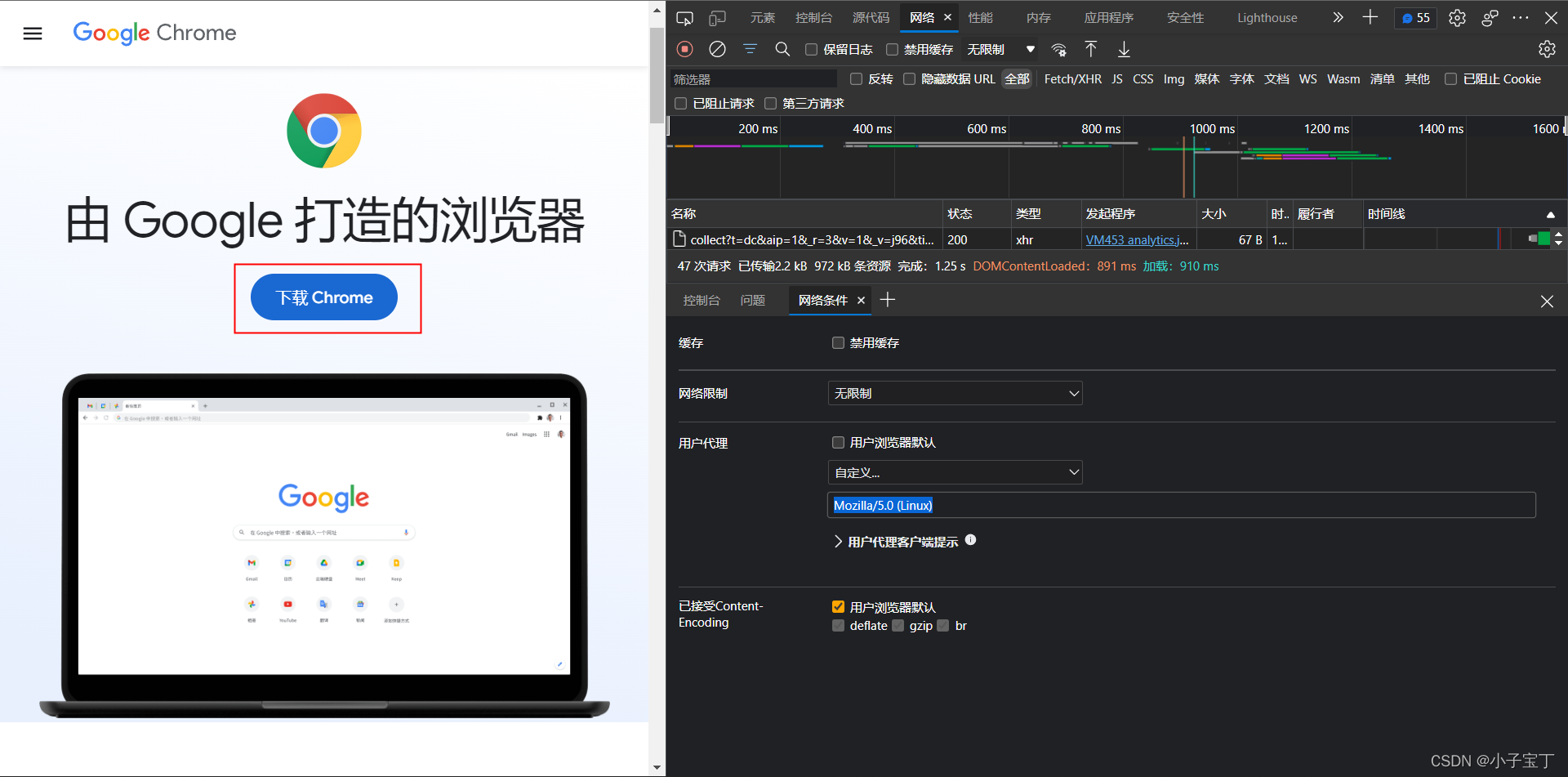Open the VM453 analytics.js initiator link
Viewport: 1568px width, 777px height.
1137,240
